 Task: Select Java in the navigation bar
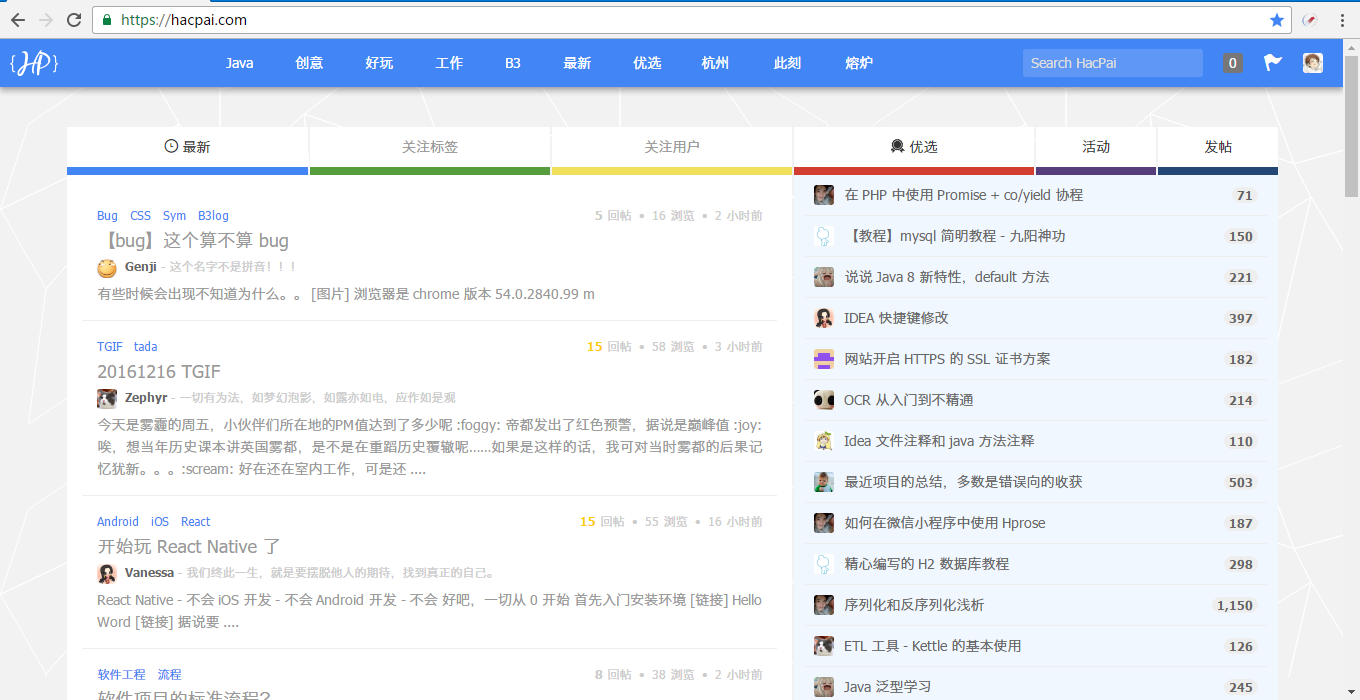point(239,63)
